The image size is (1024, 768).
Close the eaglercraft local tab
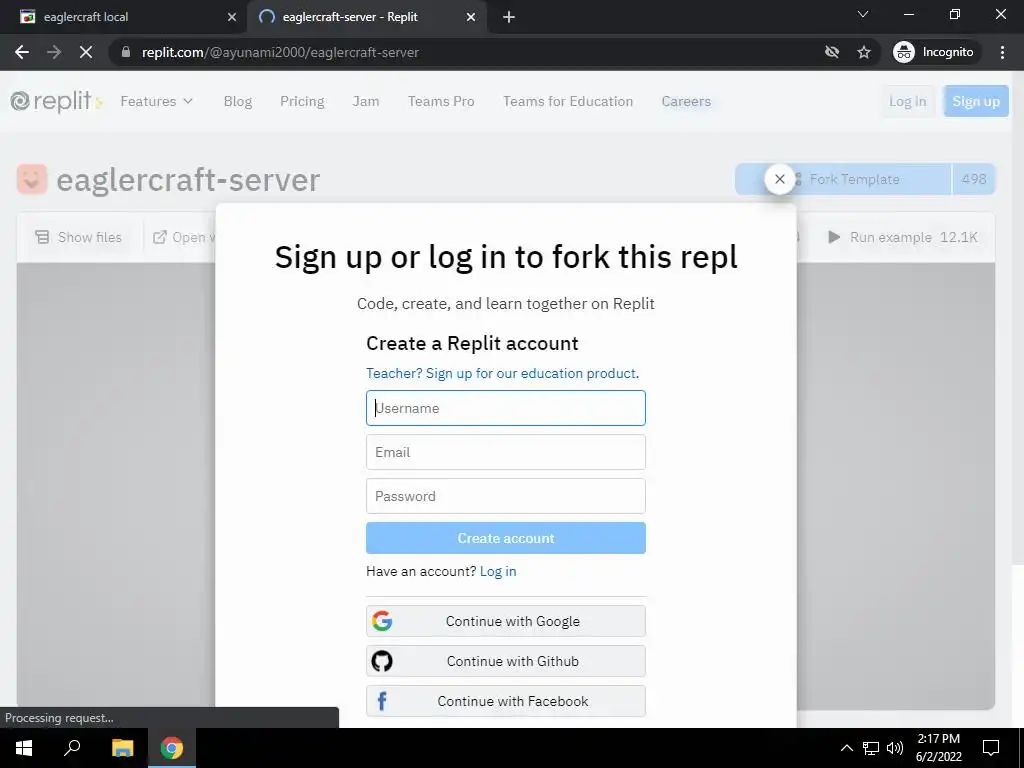[x=231, y=17]
